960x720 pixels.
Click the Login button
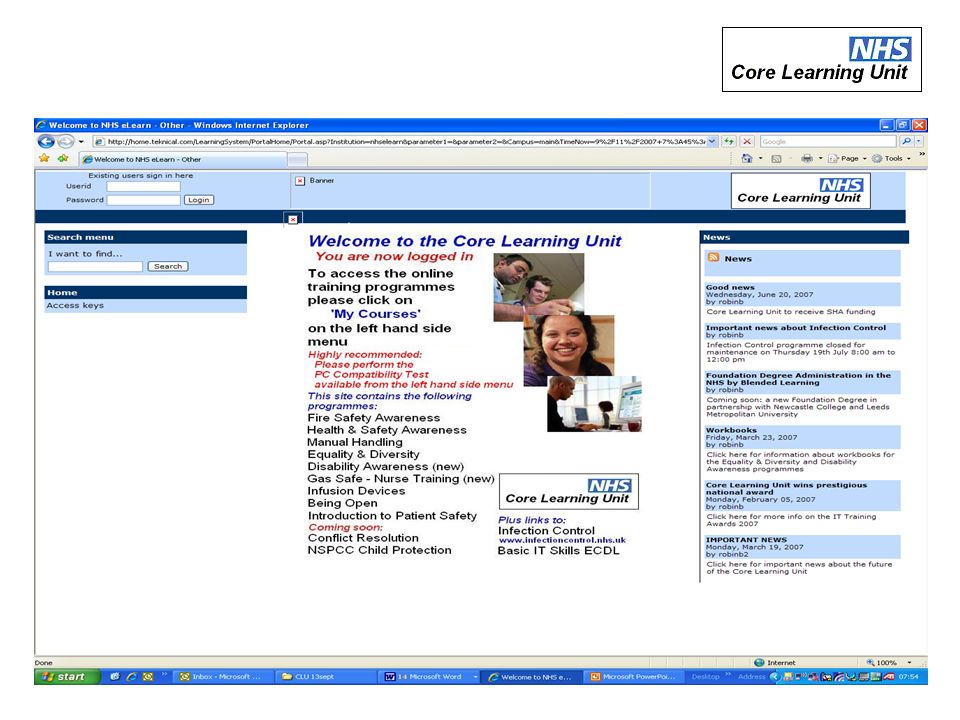[x=198, y=200]
